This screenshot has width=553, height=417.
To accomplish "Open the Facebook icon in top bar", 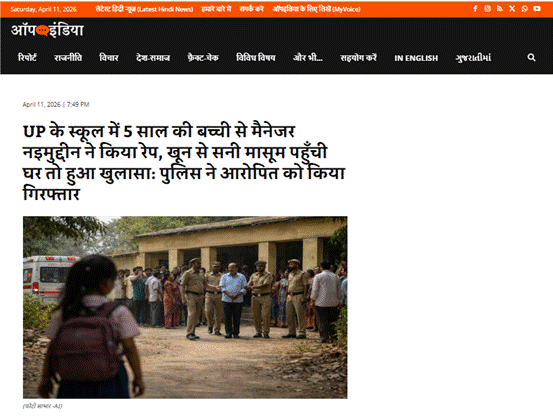I will click(x=475, y=9).
